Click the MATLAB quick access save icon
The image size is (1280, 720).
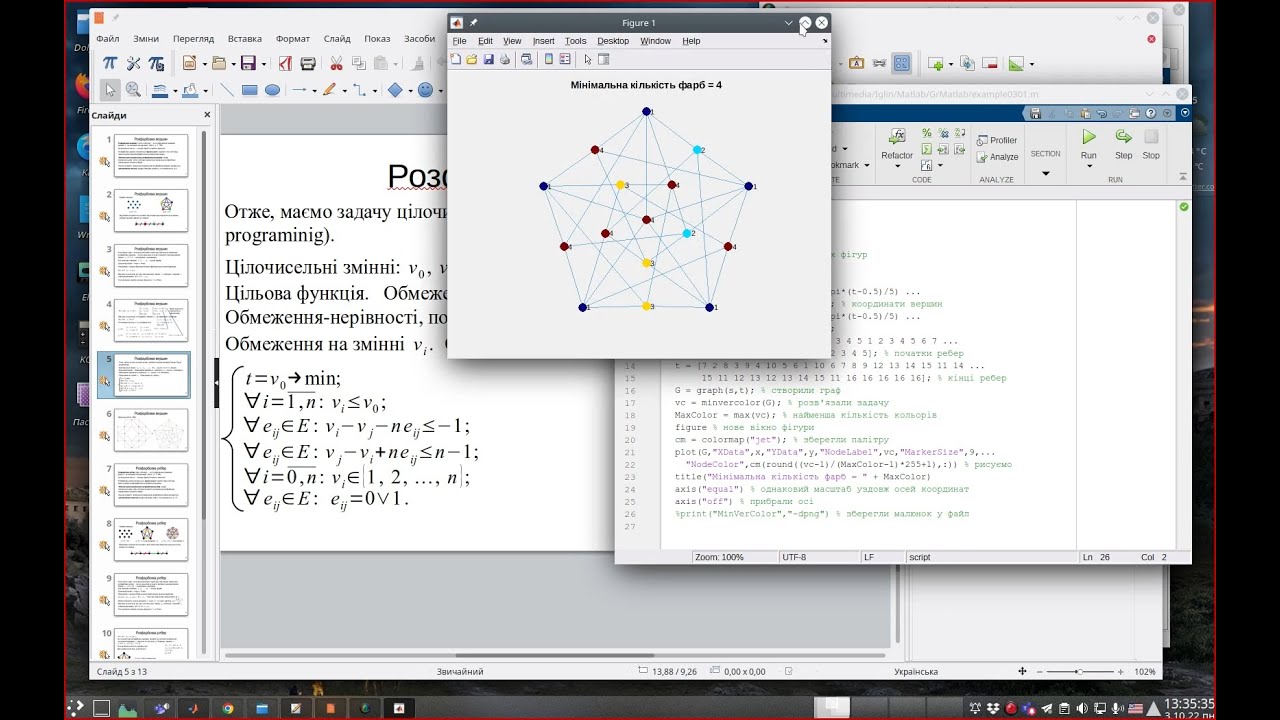tap(1035, 114)
